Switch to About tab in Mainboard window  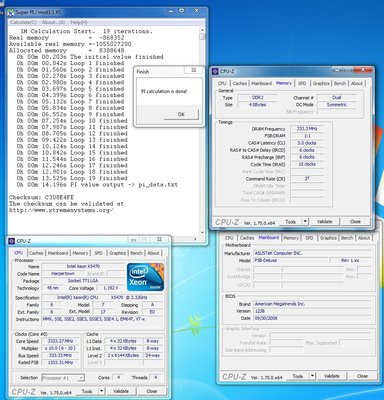[364, 238]
